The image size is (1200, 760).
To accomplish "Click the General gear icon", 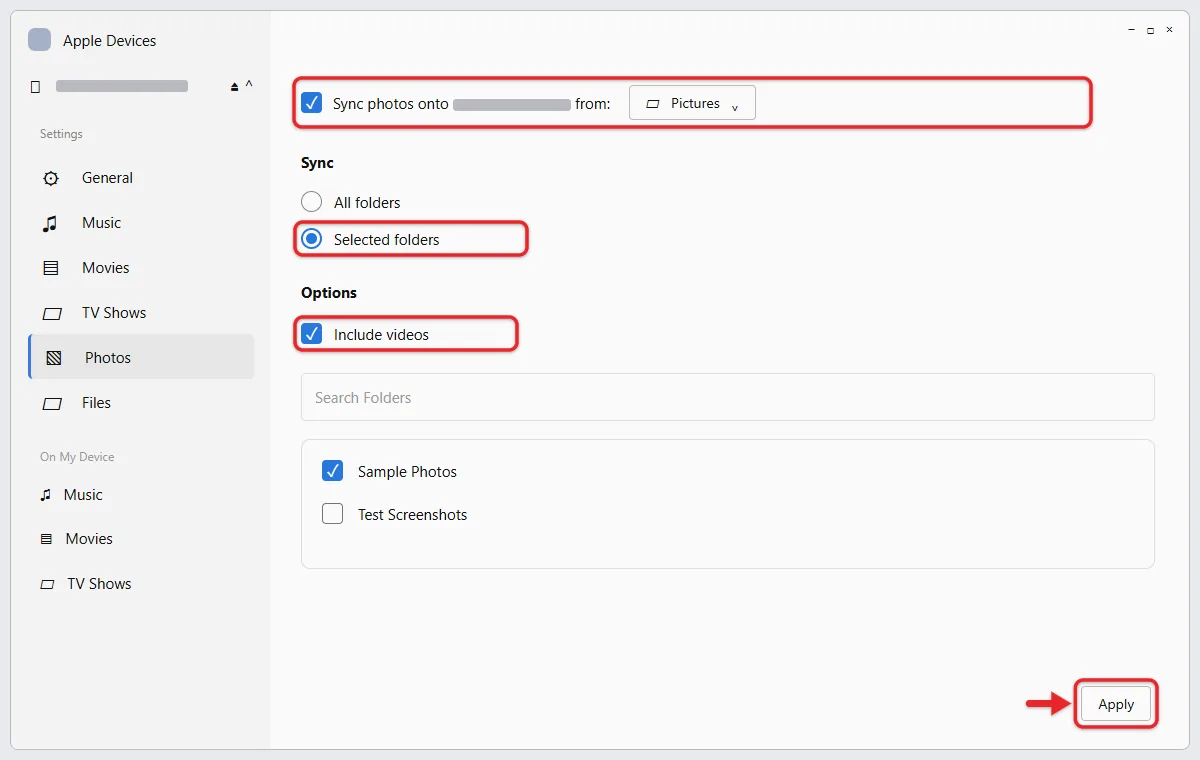I will 51,178.
